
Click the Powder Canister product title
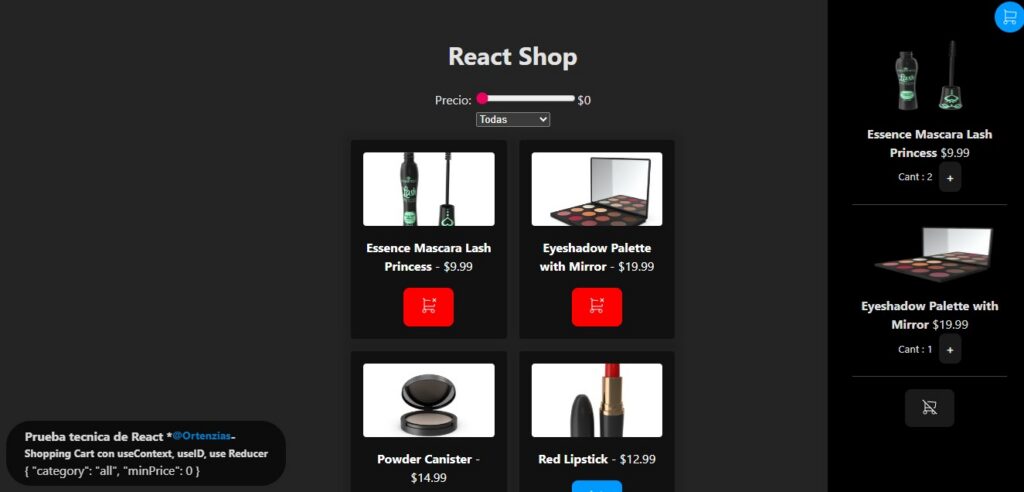coord(424,459)
